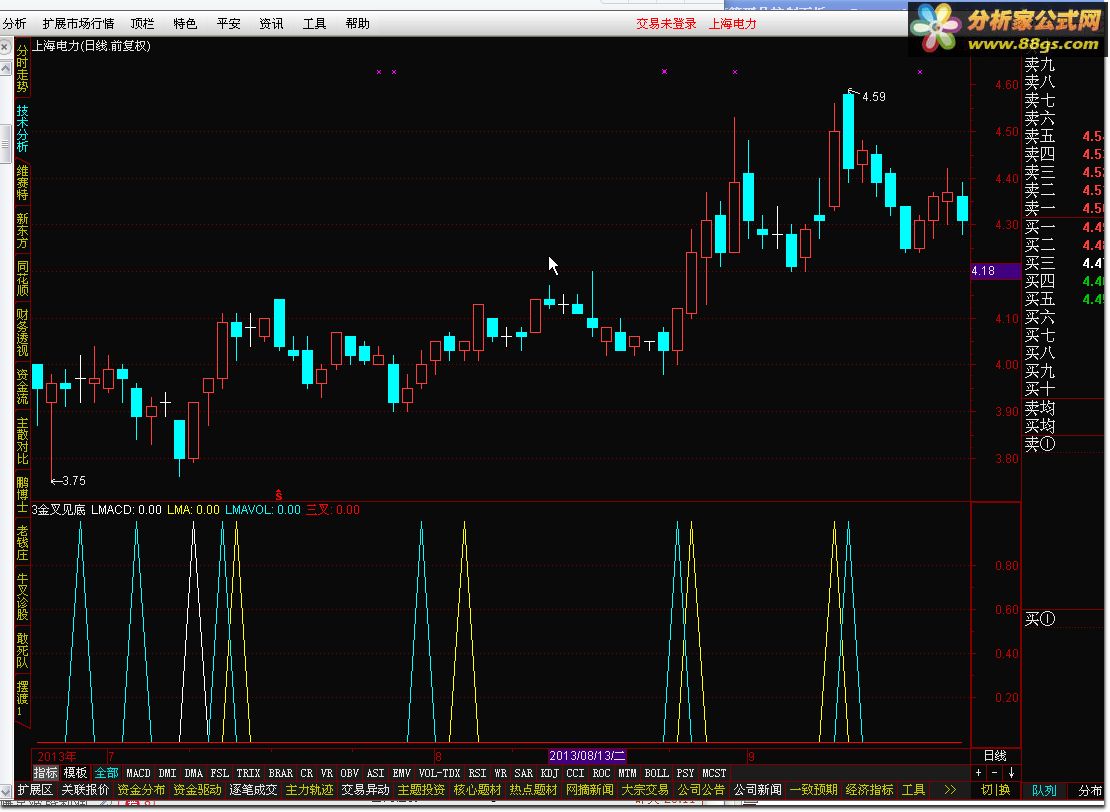1110x812 pixels.
Task: Switch to 同花顺 side tab
Action: coord(23,278)
